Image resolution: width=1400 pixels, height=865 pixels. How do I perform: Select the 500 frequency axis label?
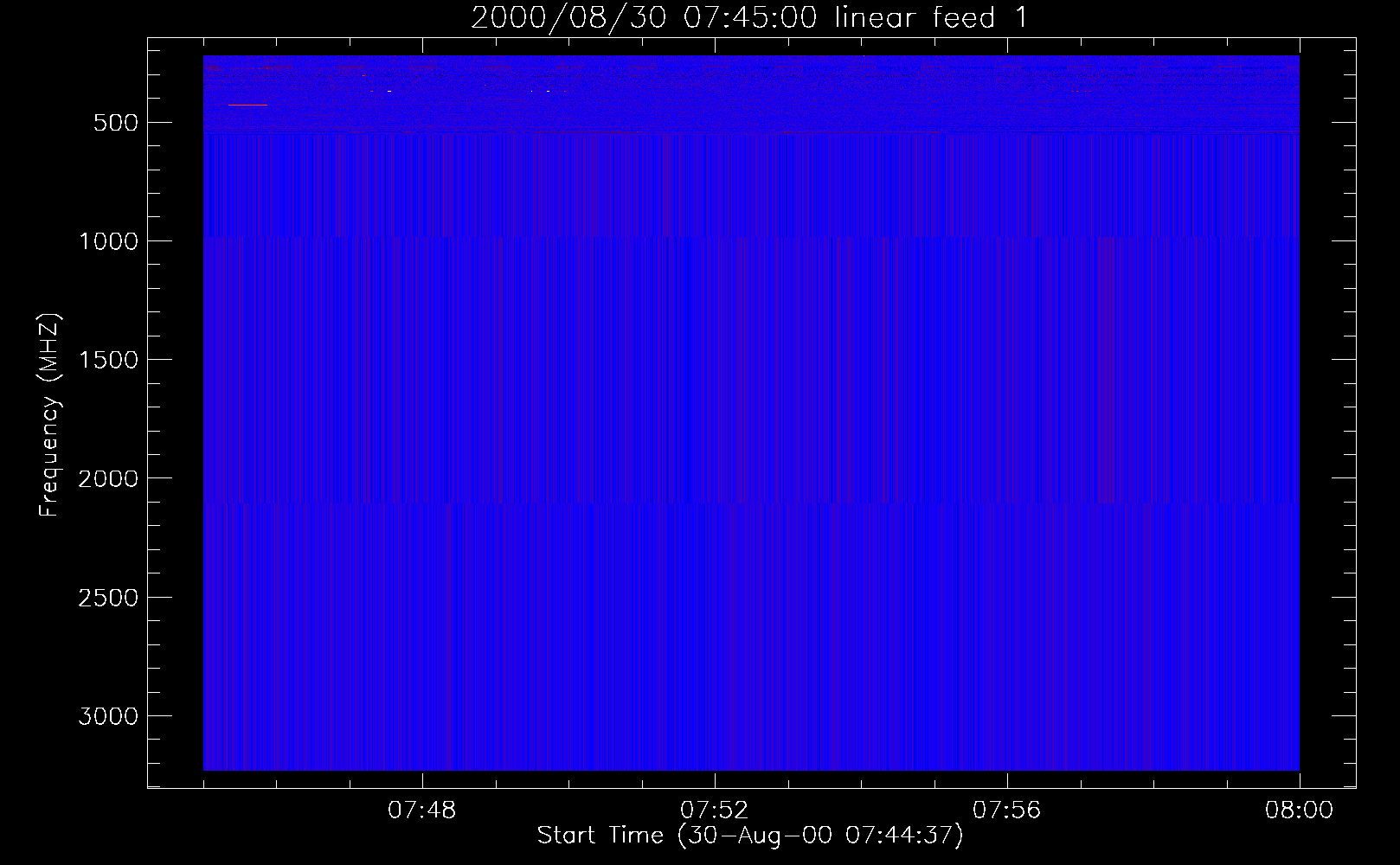tap(114, 123)
